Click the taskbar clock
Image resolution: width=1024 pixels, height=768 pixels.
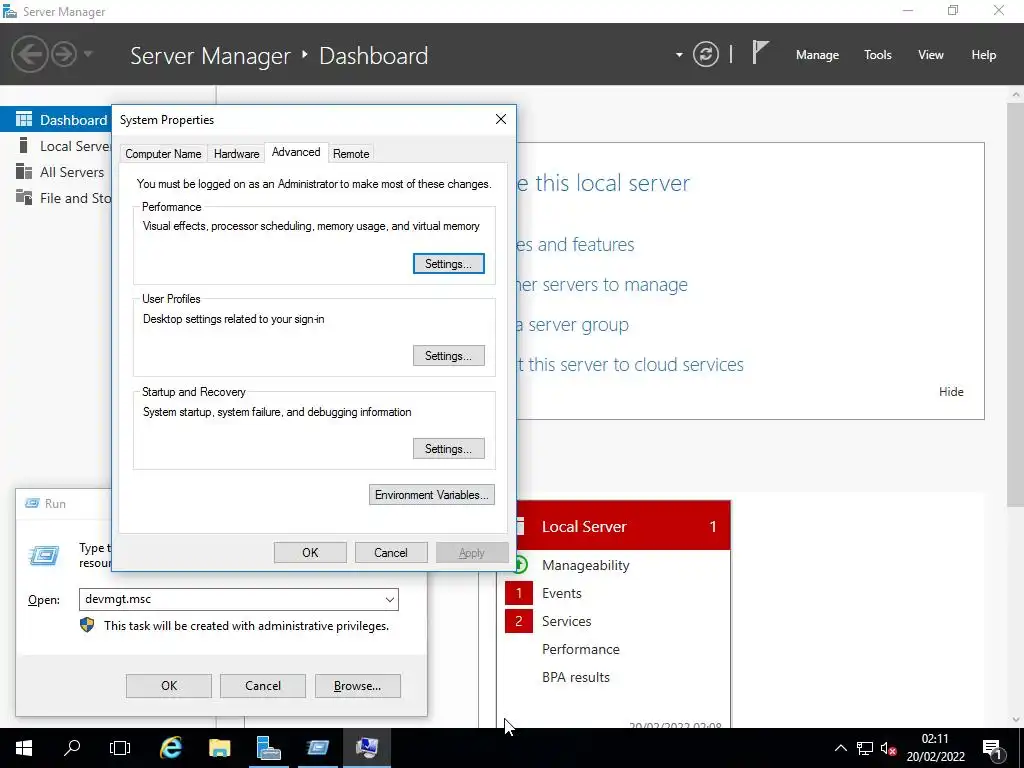[x=935, y=748]
